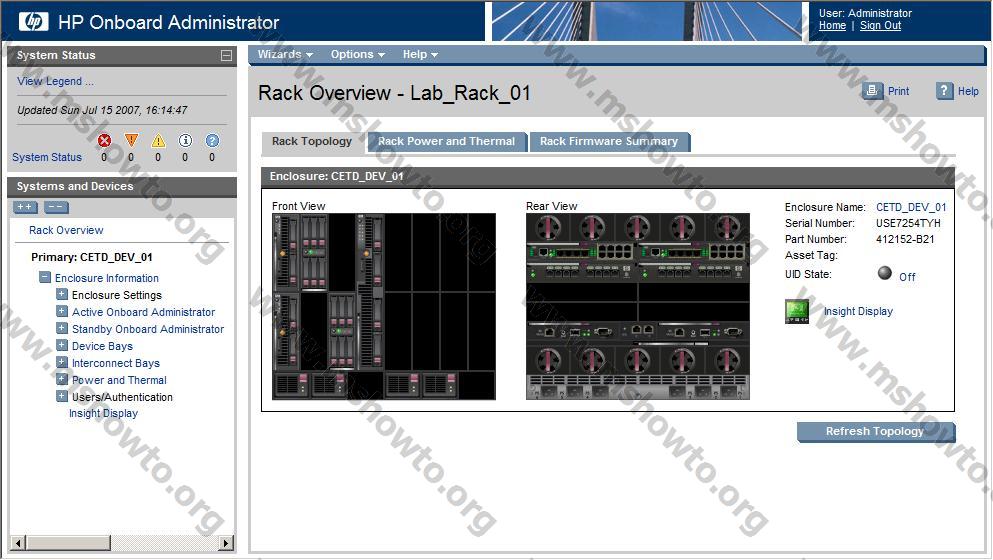This screenshot has height=560, width=993.
Task: Click the Insight Display link beside icon
Action: click(858, 311)
